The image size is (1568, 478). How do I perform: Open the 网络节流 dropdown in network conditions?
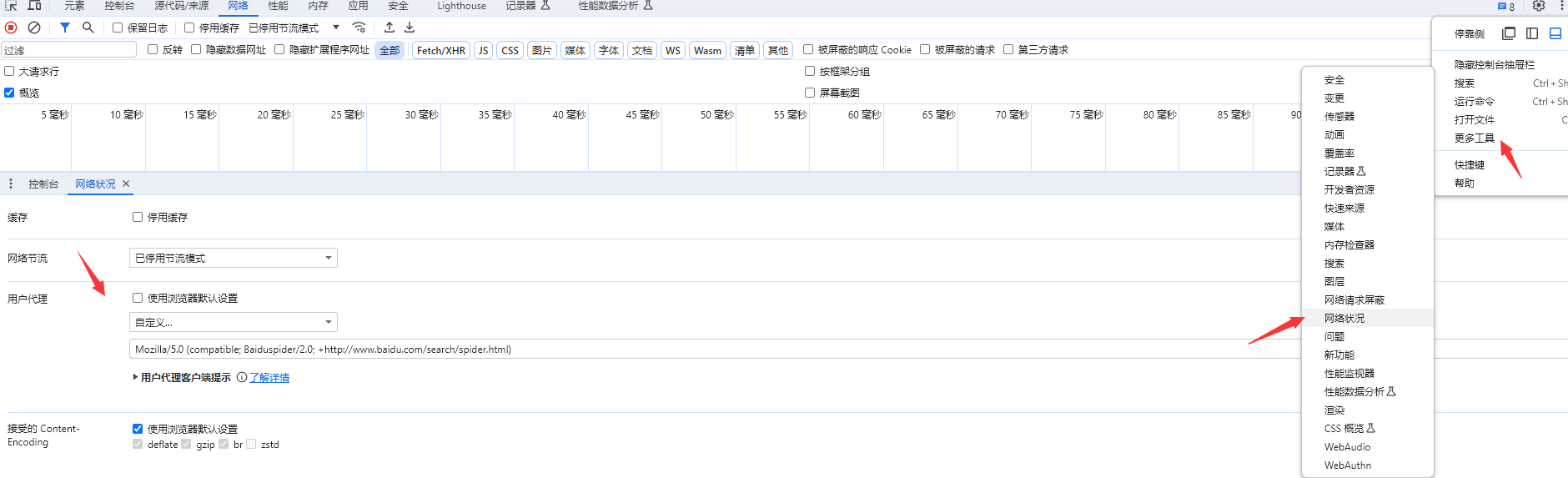click(x=234, y=258)
